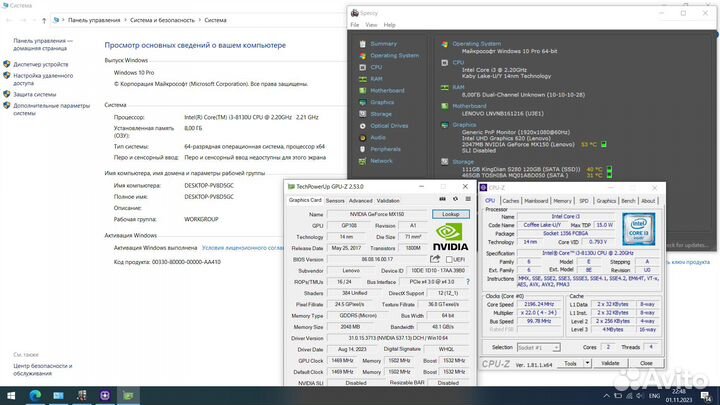
Task: Select Operating System in Speccy sidebar
Action: [394, 56]
